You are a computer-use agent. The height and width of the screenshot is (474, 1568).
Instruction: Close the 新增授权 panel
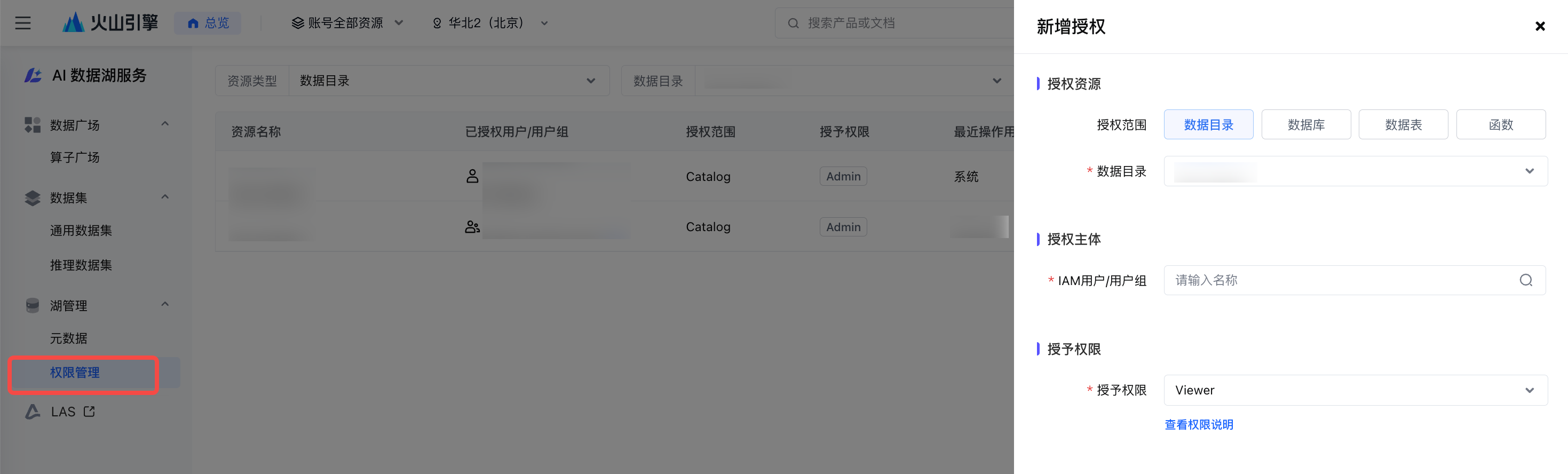pos(1540,26)
